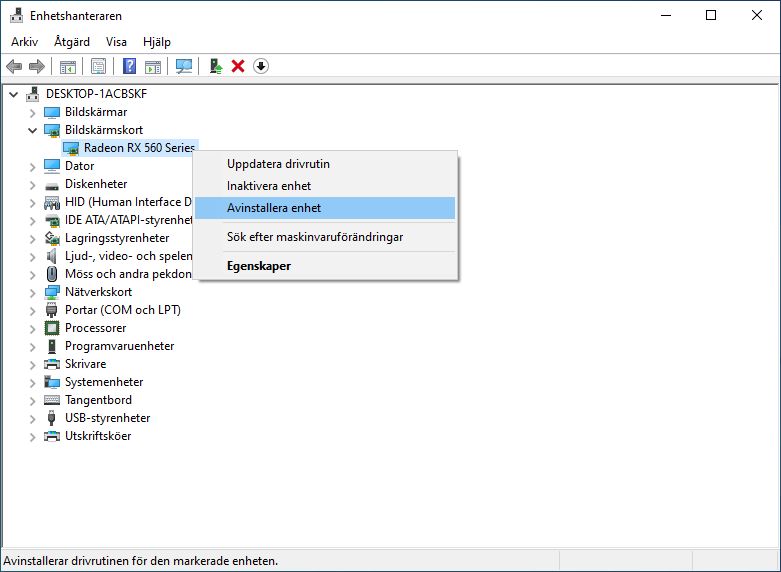Expand the Nätverkskort category
781x572 pixels.
click(32, 293)
